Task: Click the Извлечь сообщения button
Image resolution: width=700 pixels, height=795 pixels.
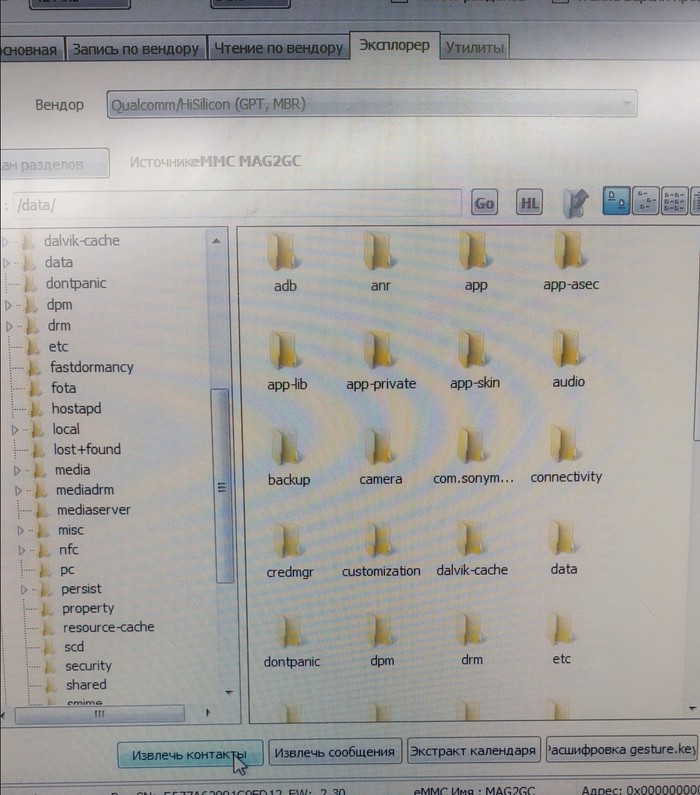Action: tap(335, 752)
